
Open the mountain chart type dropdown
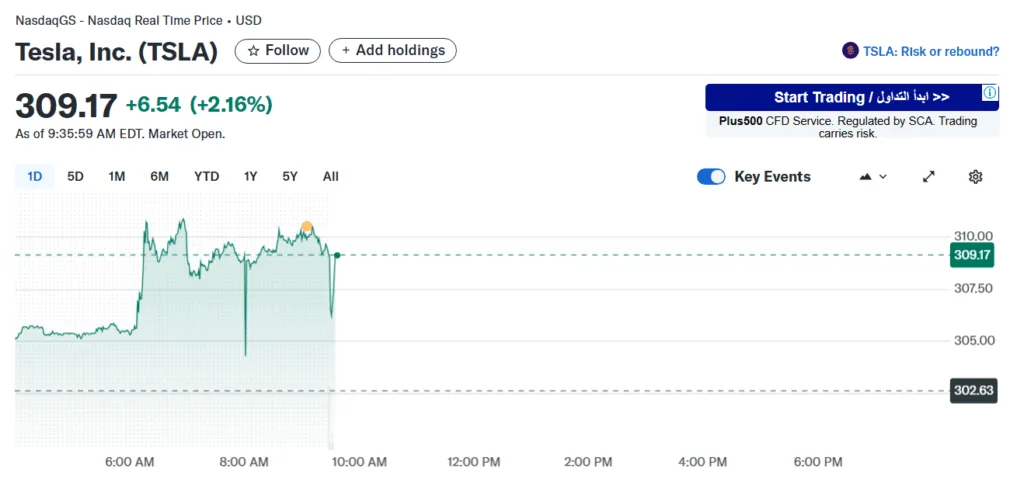pos(873,176)
